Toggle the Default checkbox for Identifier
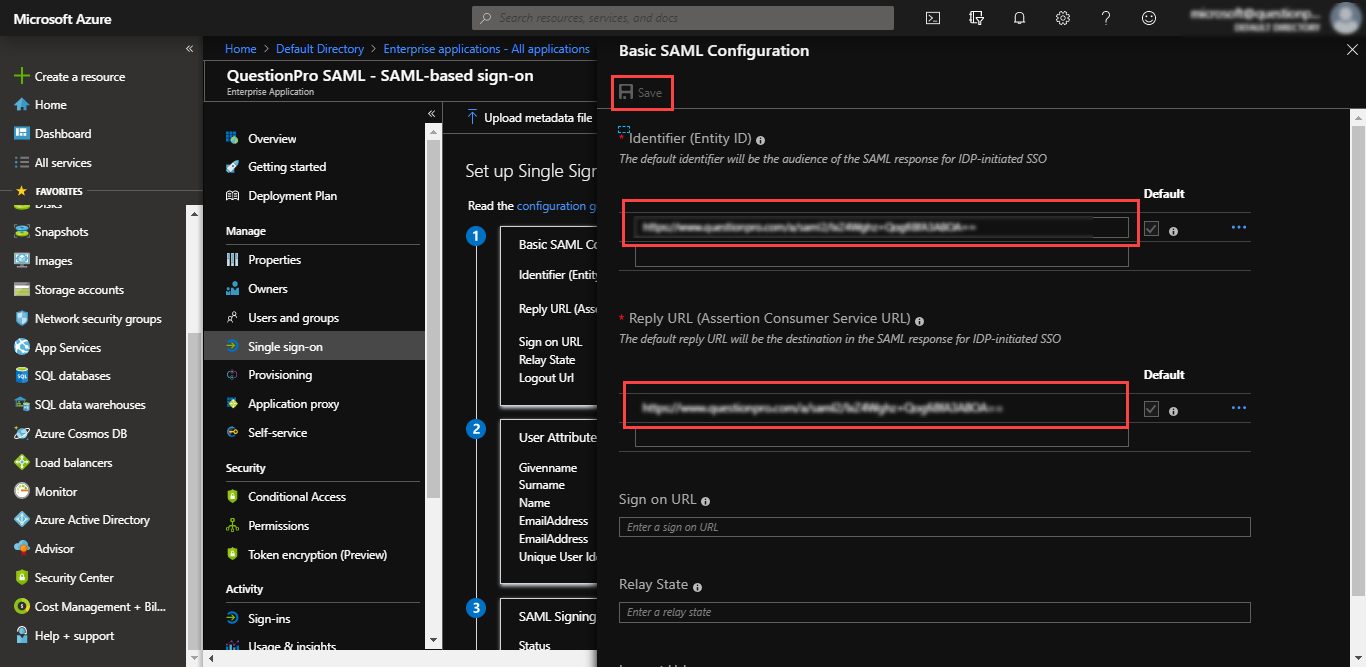Image resolution: width=1366 pixels, height=667 pixels. [x=1152, y=229]
